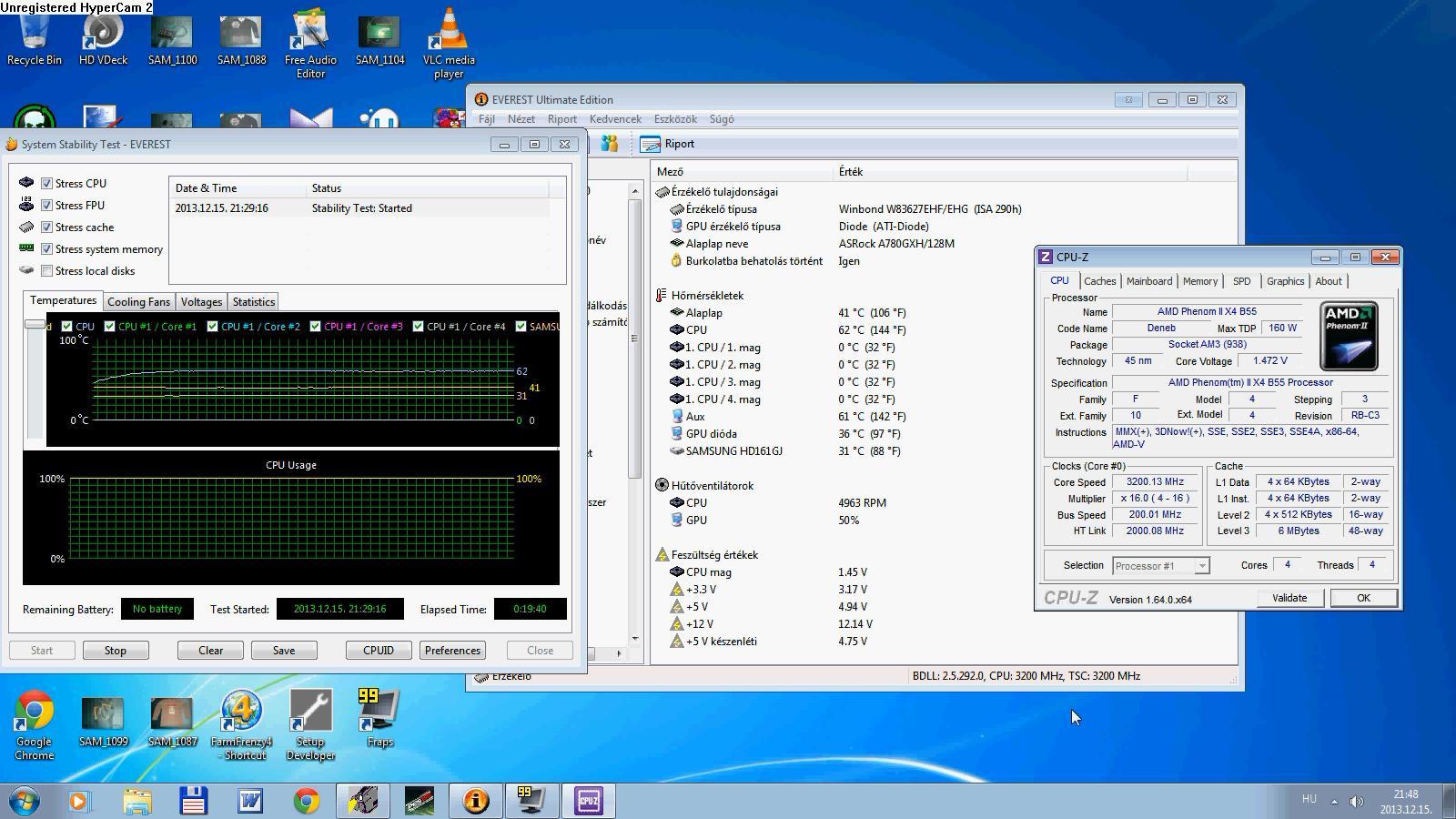Viewport: 1456px width, 819px height.
Task: Switch to the Statistics tab
Action: 253,302
